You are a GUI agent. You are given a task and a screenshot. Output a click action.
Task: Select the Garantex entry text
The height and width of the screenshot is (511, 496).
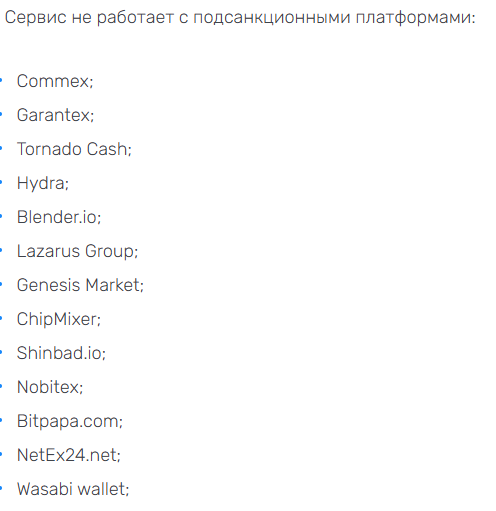coord(55,115)
